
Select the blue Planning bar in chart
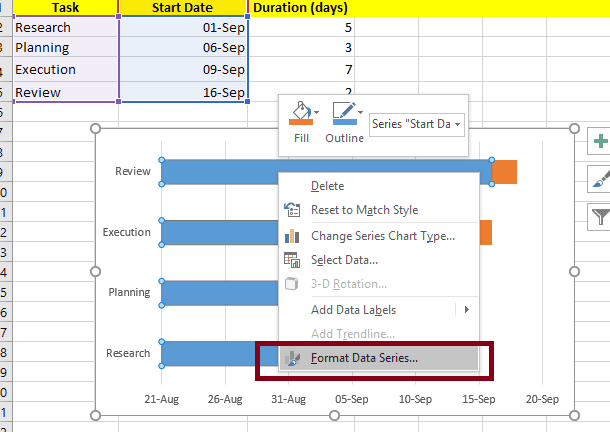coord(218,293)
